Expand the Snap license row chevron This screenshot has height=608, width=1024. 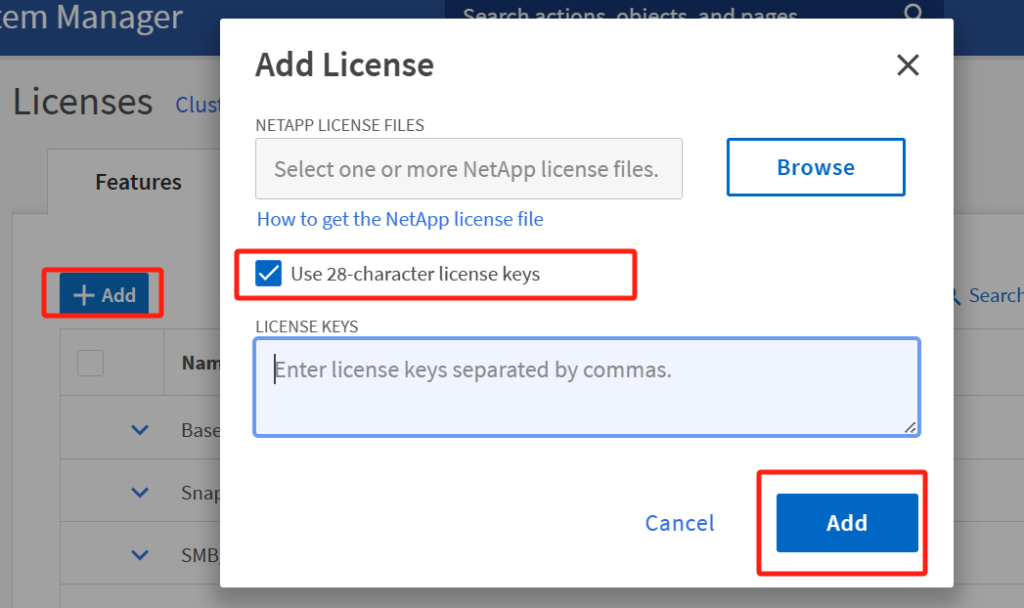point(140,492)
